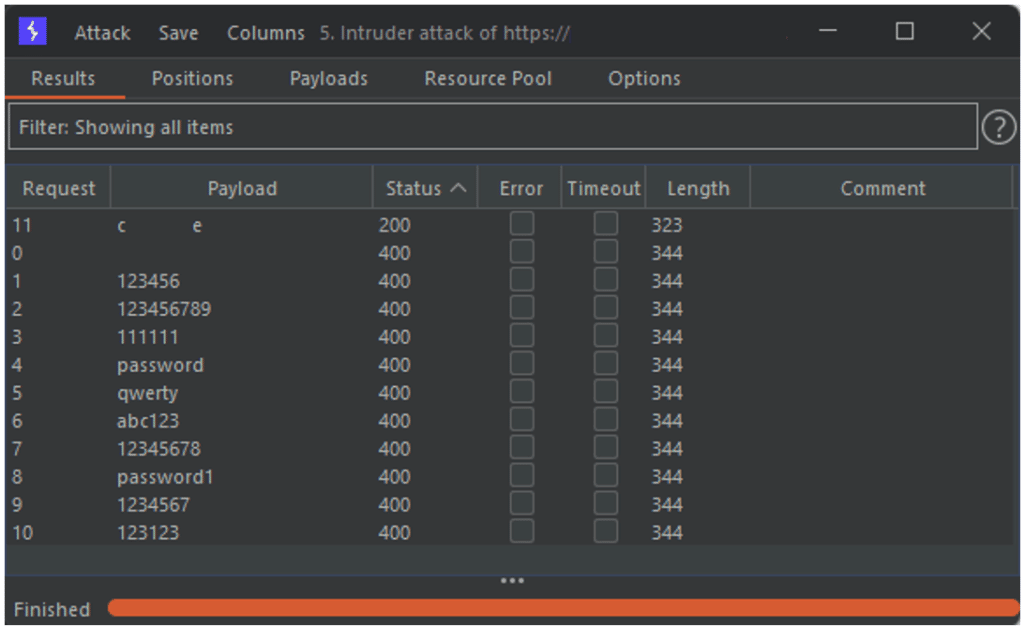Select payload abc123 in results table

point(148,421)
